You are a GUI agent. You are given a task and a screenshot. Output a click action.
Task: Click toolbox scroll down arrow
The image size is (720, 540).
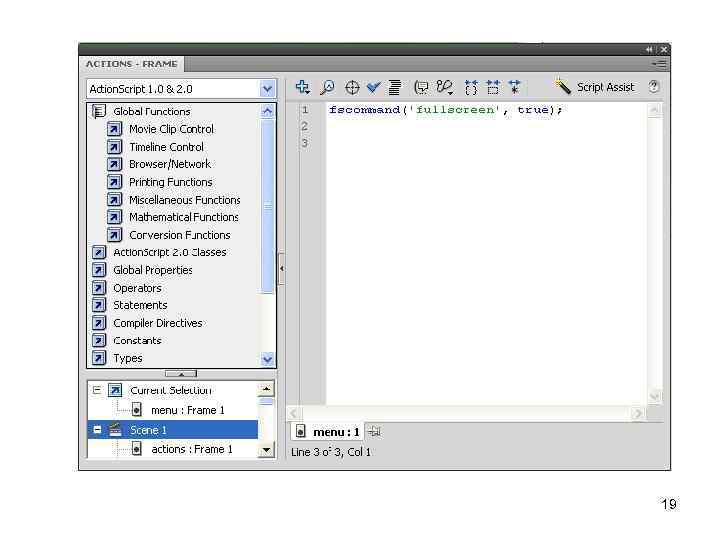pos(267,359)
